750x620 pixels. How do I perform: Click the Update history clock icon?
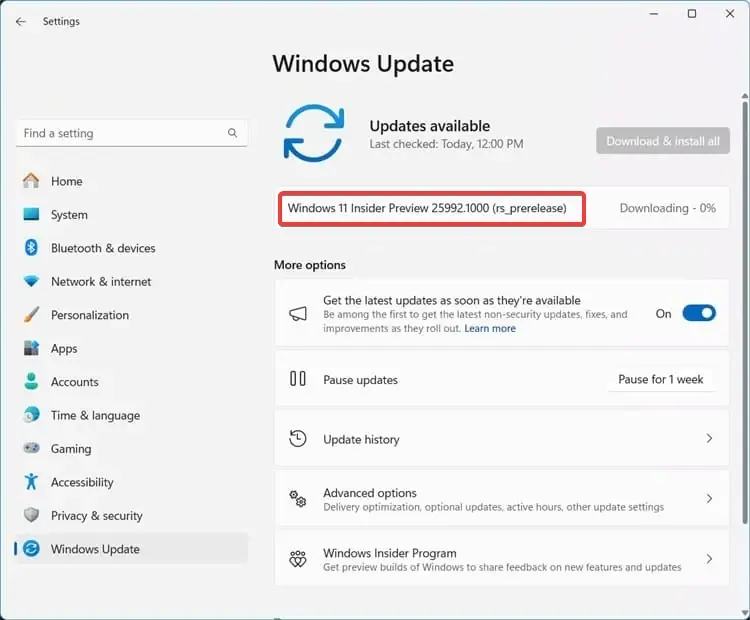[x=298, y=439]
